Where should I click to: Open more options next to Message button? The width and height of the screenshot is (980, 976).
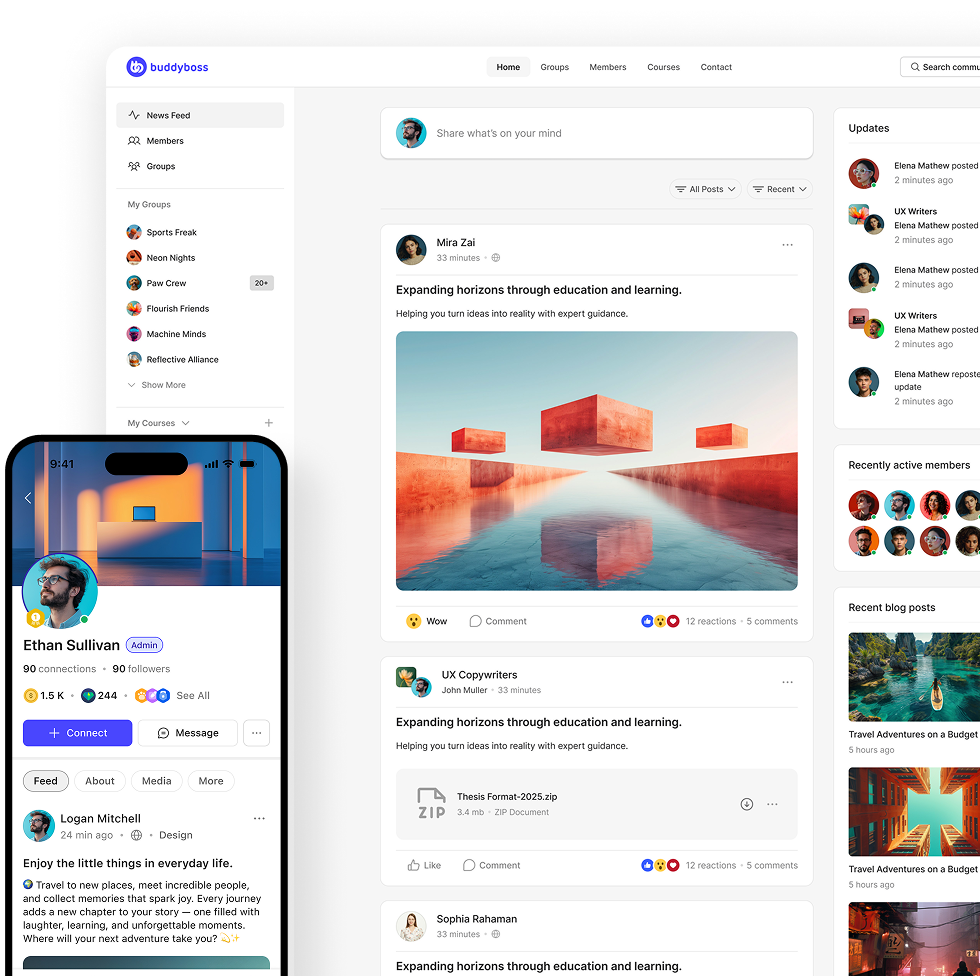[x=257, y=733]
